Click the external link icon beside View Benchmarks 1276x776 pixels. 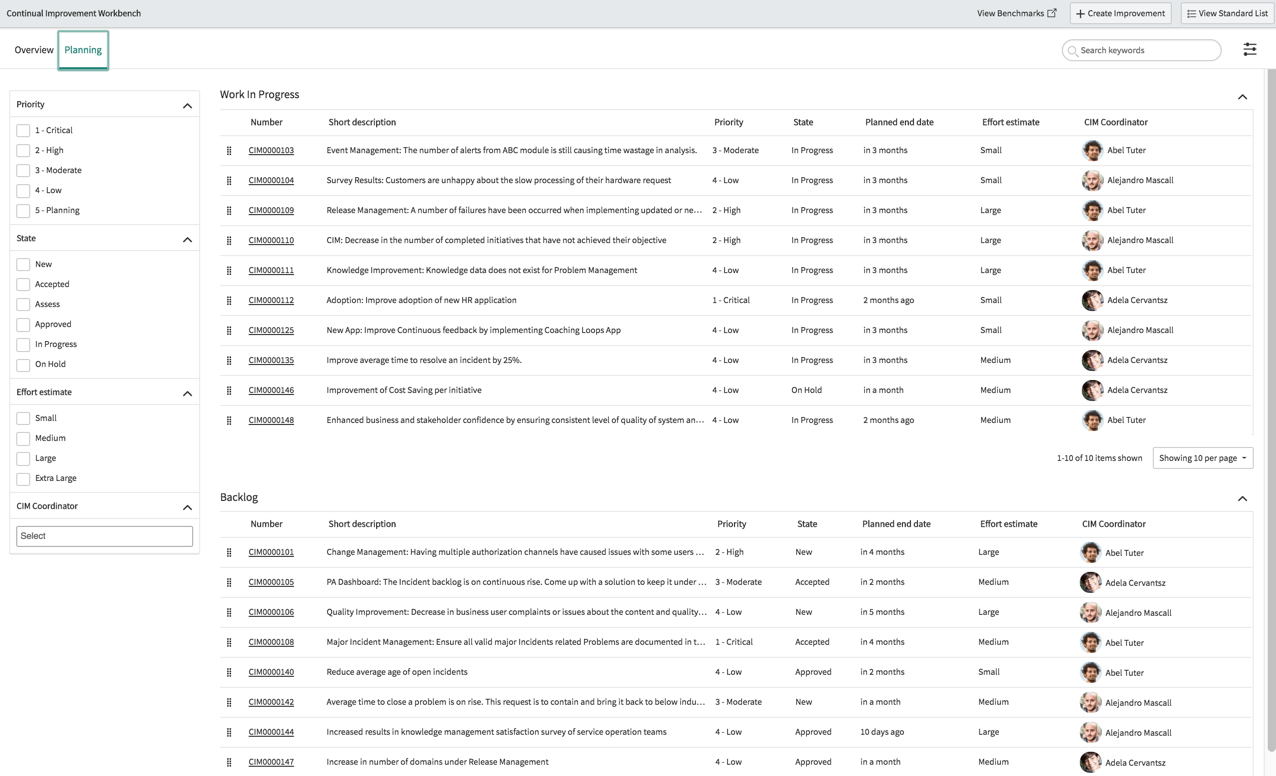pos(1052,13)
